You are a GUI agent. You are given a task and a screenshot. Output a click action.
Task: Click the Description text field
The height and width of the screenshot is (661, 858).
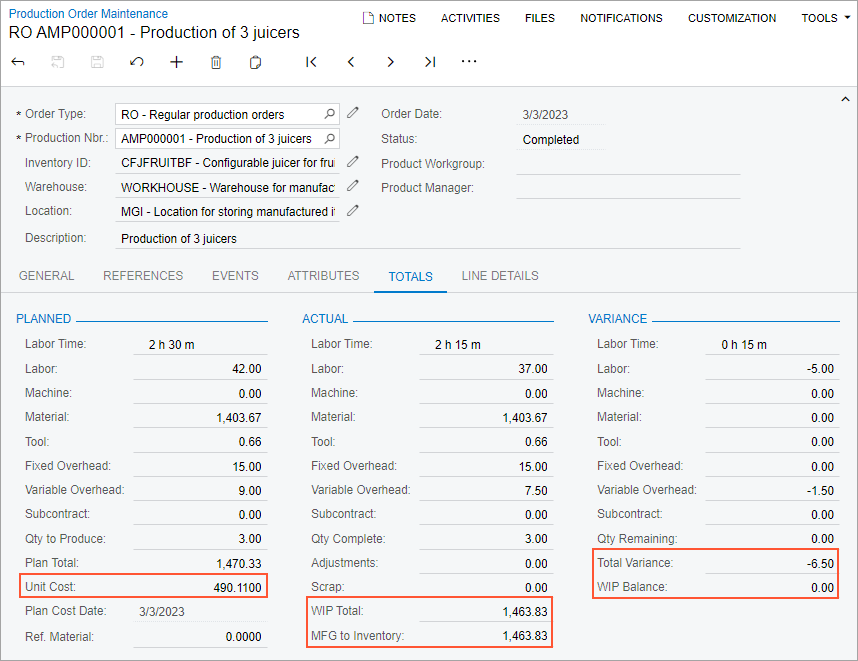click(428, 239)
